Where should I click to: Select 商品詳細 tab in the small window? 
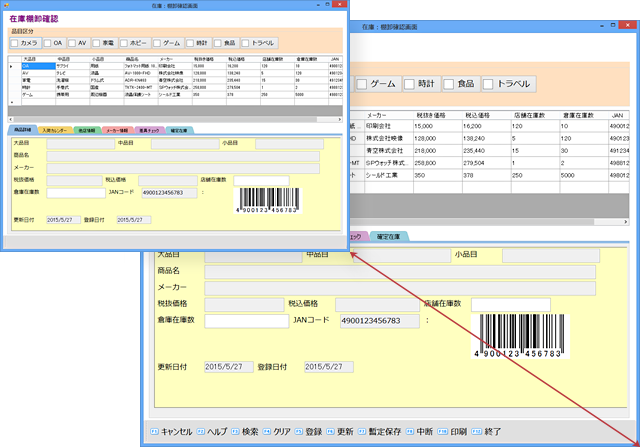coord(22,129)
